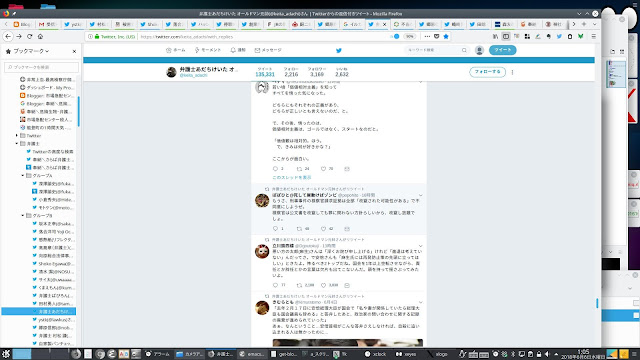Image resolution: width=640 pixels, height=360 pixels.
Task: Open the page actions three-dot menu
Action: pyautogui.click(x=427, y=36)
